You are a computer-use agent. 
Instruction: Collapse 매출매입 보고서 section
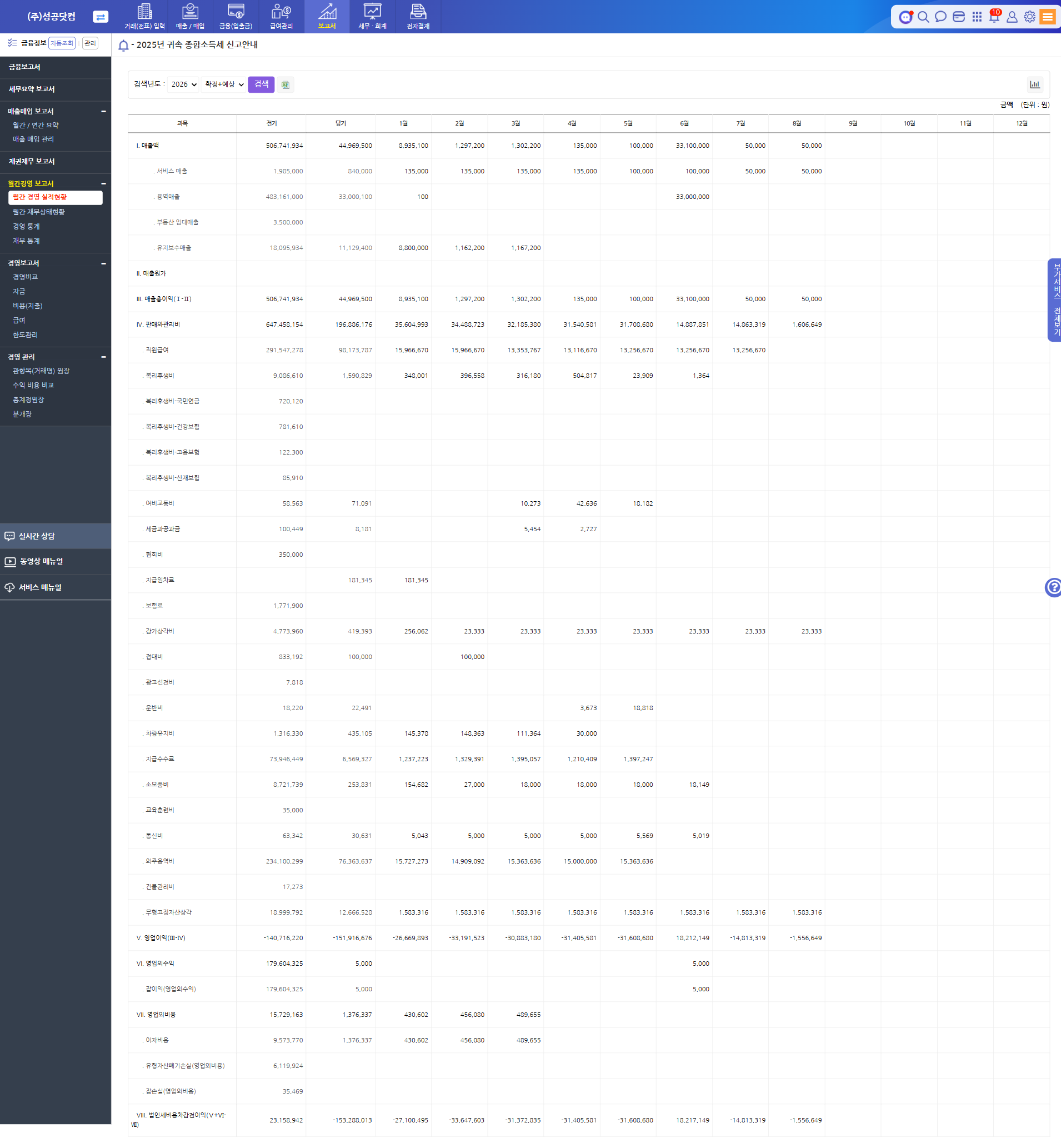[x=103, y=112]
